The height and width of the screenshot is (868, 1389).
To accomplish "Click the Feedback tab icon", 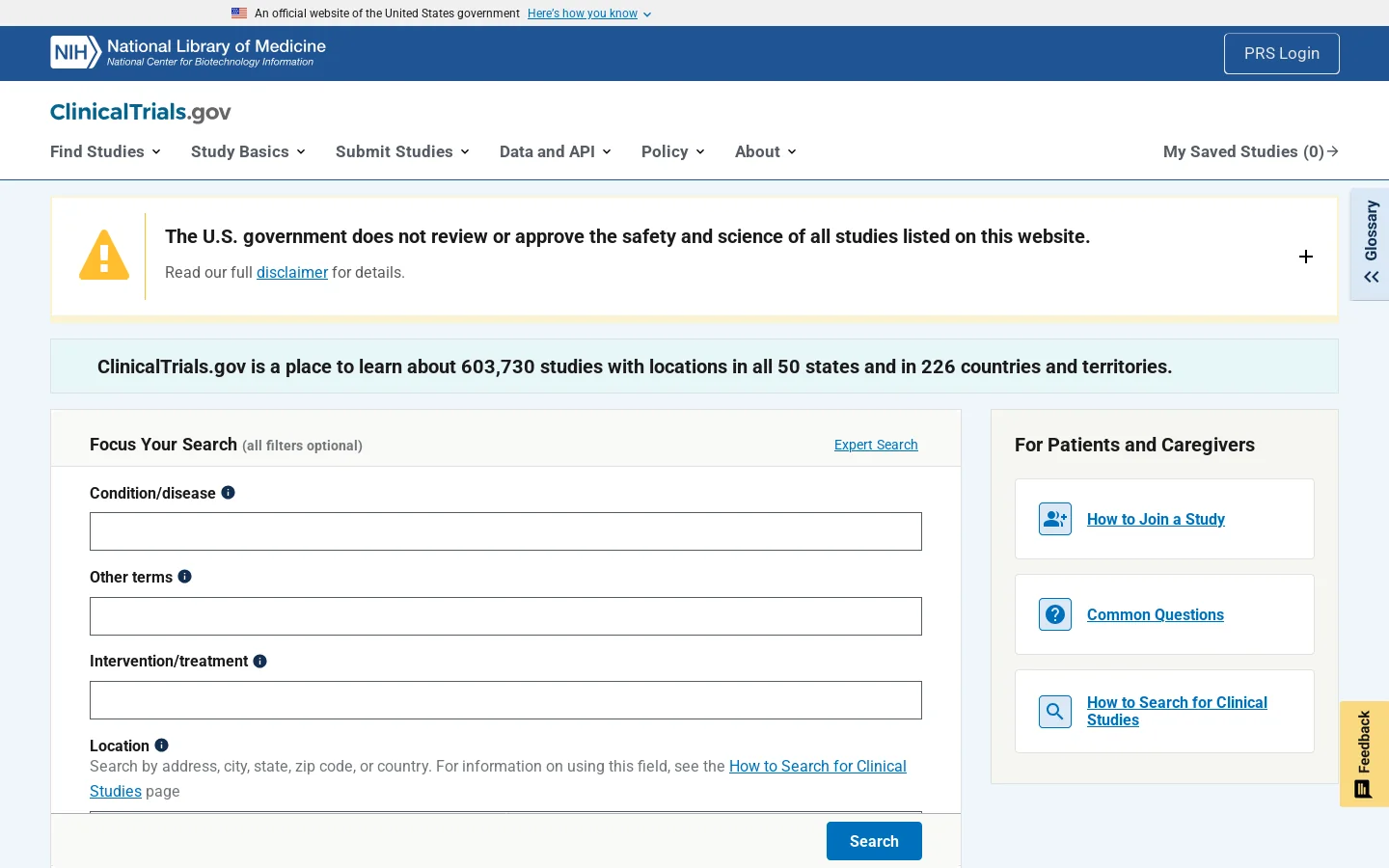I will [1363, 789].
